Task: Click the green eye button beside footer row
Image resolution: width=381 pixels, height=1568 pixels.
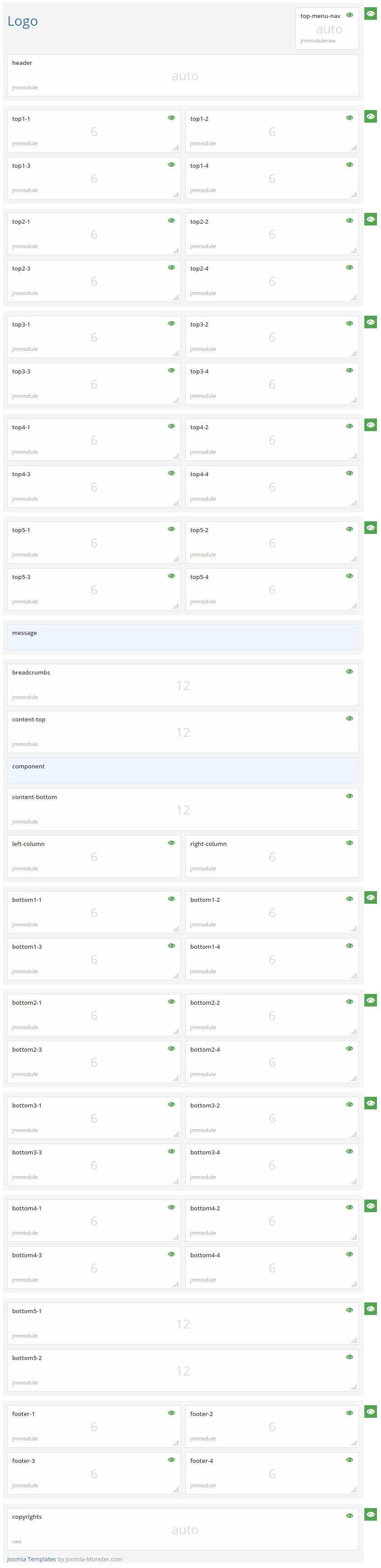Action: (x=370, y=1412)
